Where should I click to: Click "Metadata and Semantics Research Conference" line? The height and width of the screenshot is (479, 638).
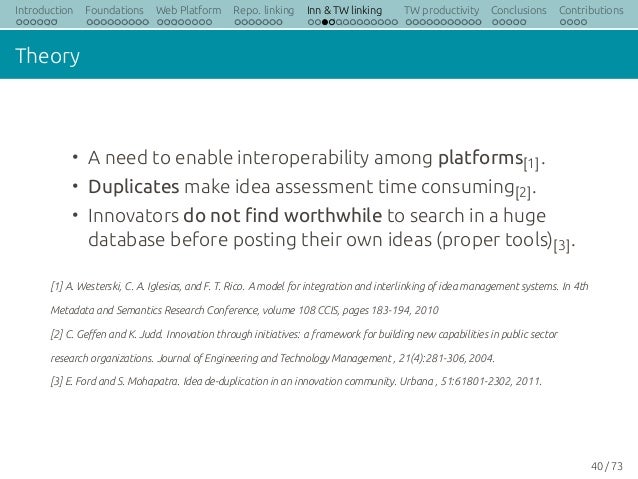245,311
